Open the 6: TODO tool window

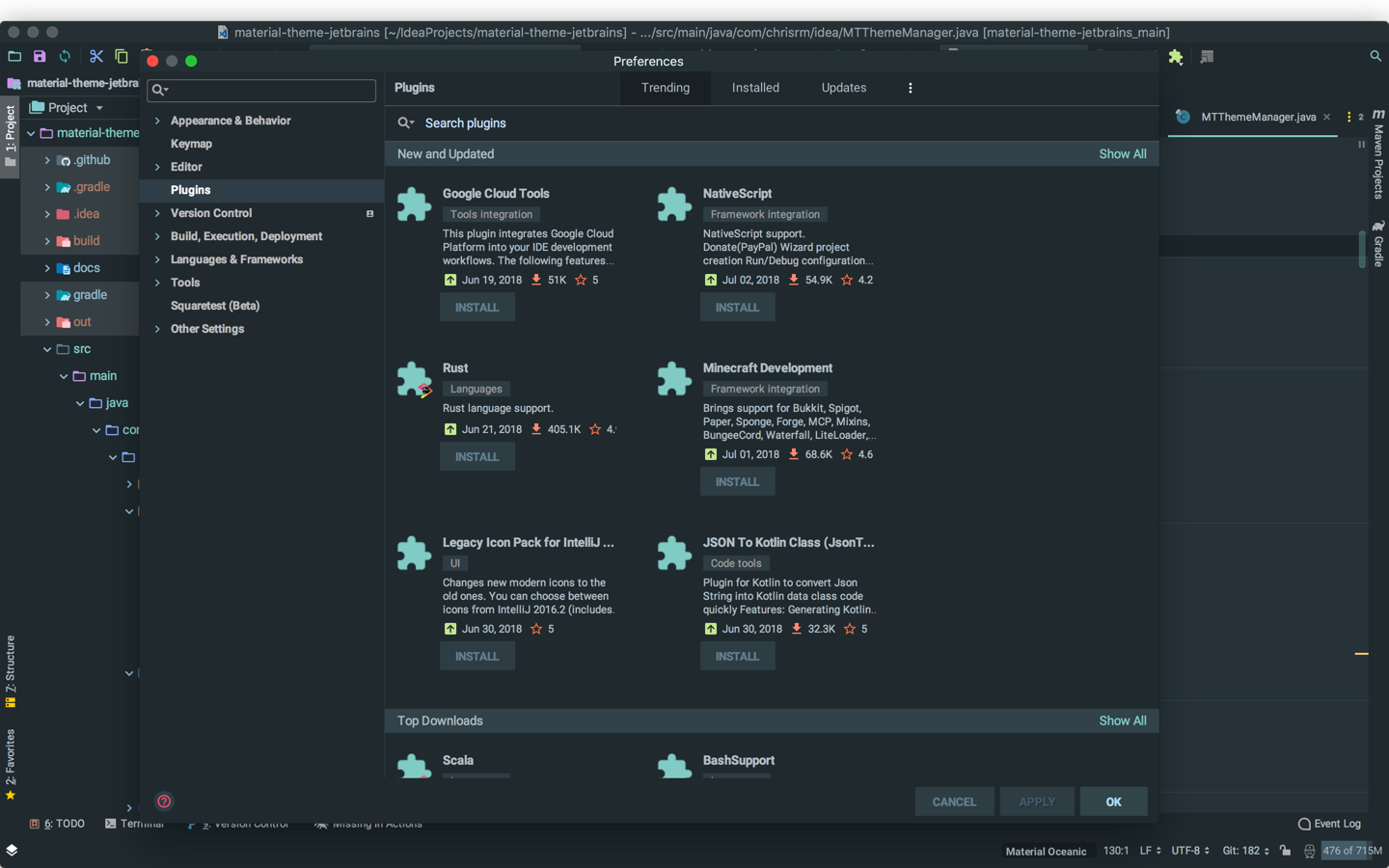click(57, 824)
